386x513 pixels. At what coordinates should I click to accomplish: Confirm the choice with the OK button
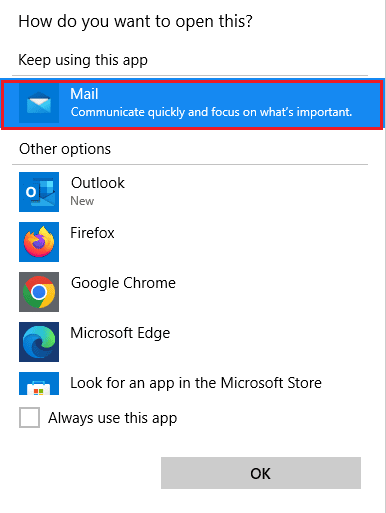pos(261,473)
